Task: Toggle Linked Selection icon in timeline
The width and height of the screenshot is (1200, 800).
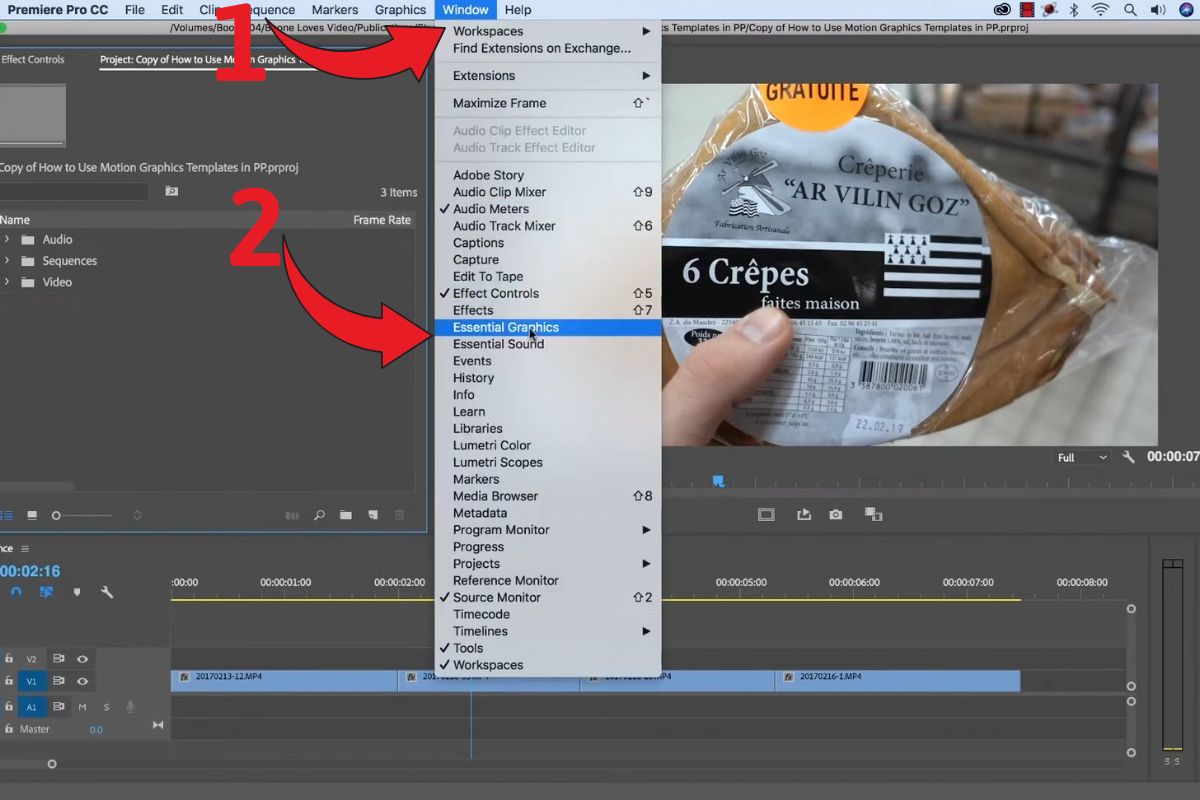Action: (46, 592)
